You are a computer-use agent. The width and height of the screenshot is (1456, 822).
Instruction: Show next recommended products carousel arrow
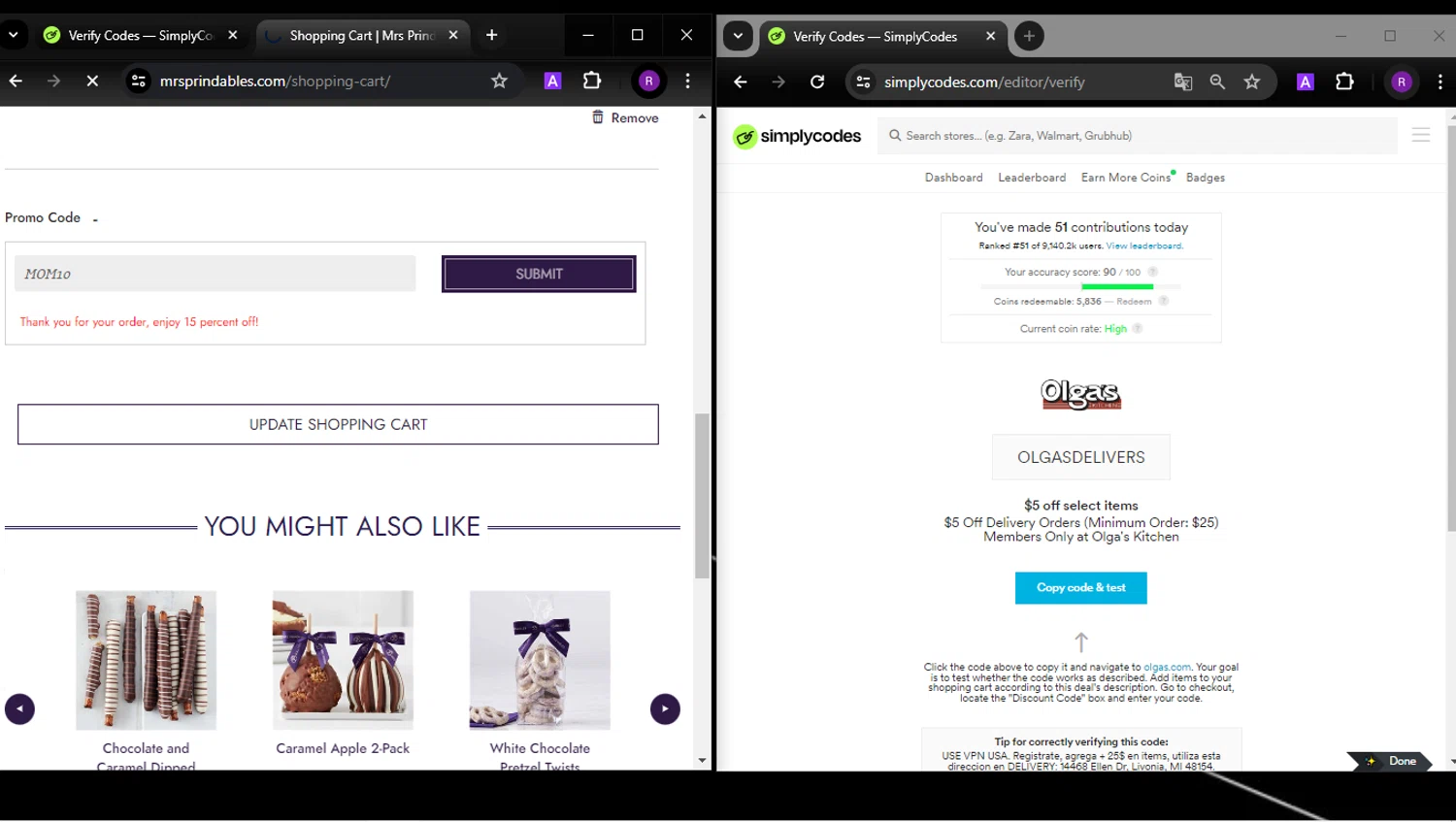click(x=665, y=709)
